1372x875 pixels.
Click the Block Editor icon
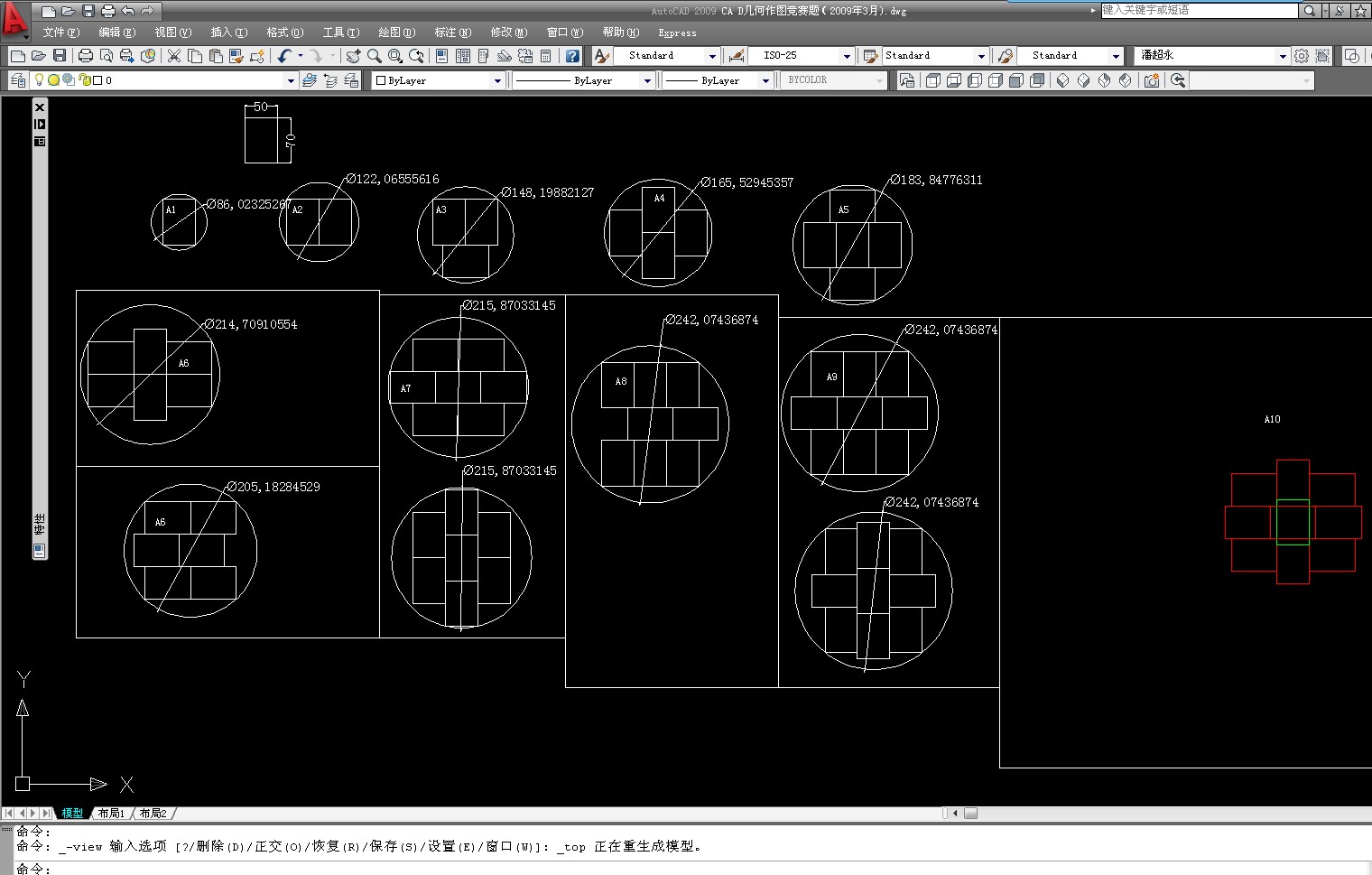[257, 56]
